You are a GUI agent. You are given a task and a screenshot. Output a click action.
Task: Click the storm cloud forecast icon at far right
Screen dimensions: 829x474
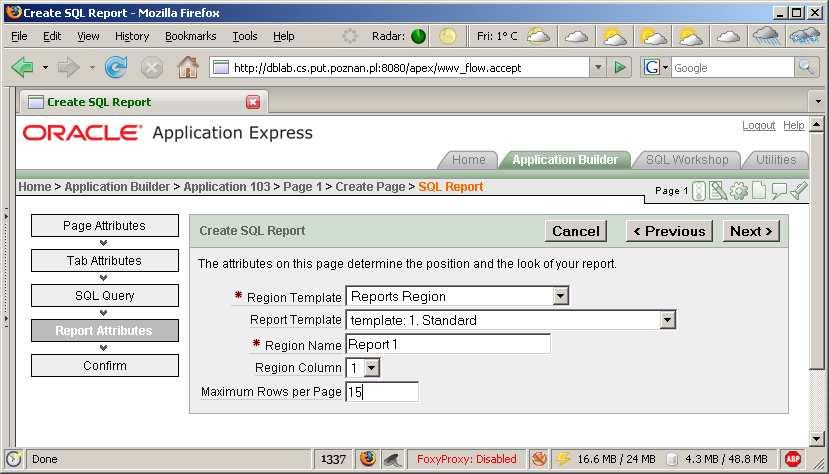click(804, 36)
